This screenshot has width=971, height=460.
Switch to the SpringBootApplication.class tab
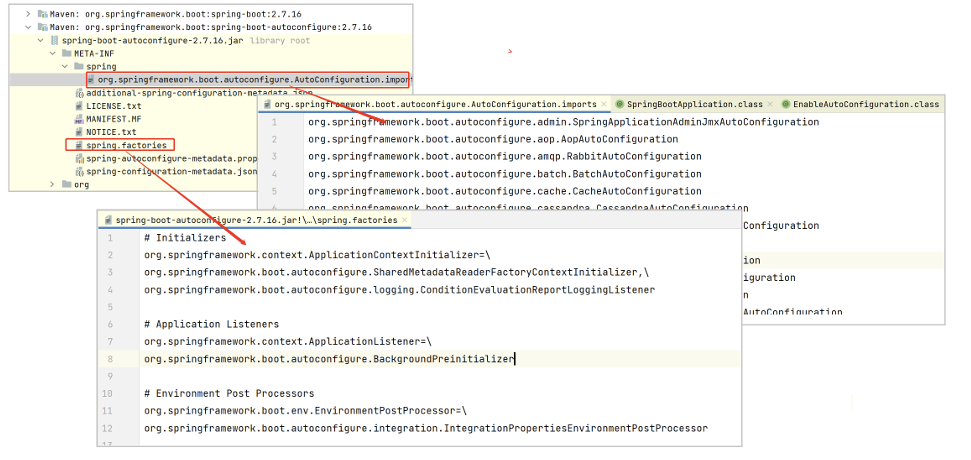[x=693, y=104]
